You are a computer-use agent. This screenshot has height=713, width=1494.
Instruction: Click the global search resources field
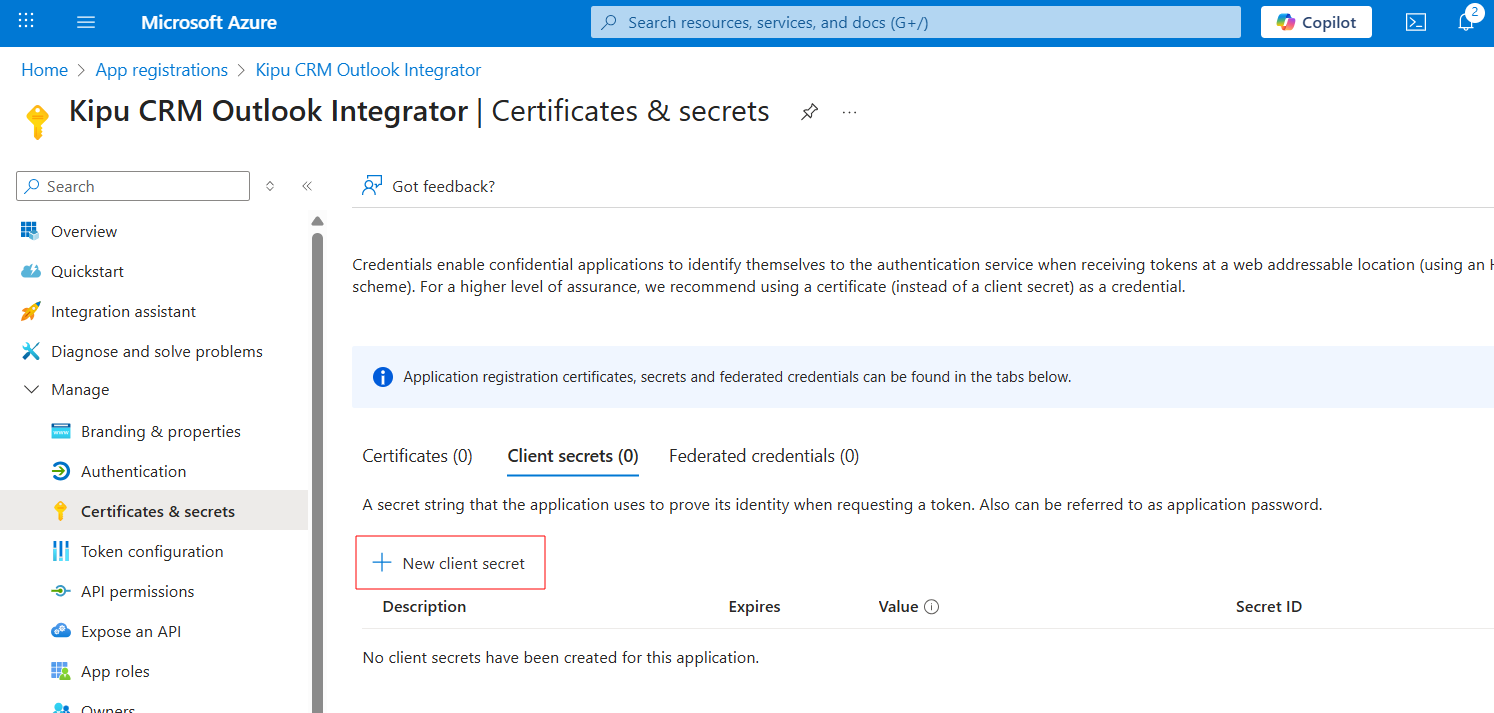pos(915,22)
